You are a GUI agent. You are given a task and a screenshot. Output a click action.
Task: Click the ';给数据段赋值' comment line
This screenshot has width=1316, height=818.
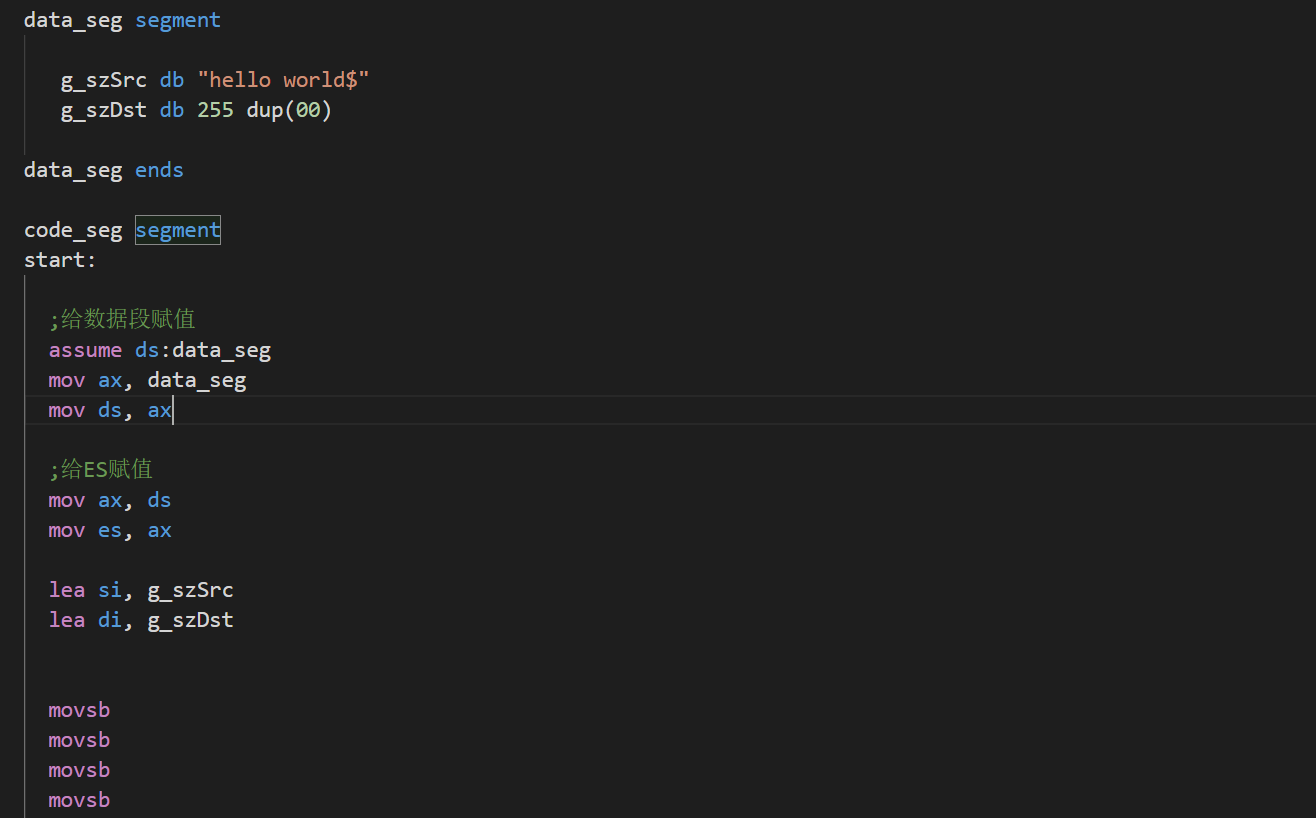(122, 320)
